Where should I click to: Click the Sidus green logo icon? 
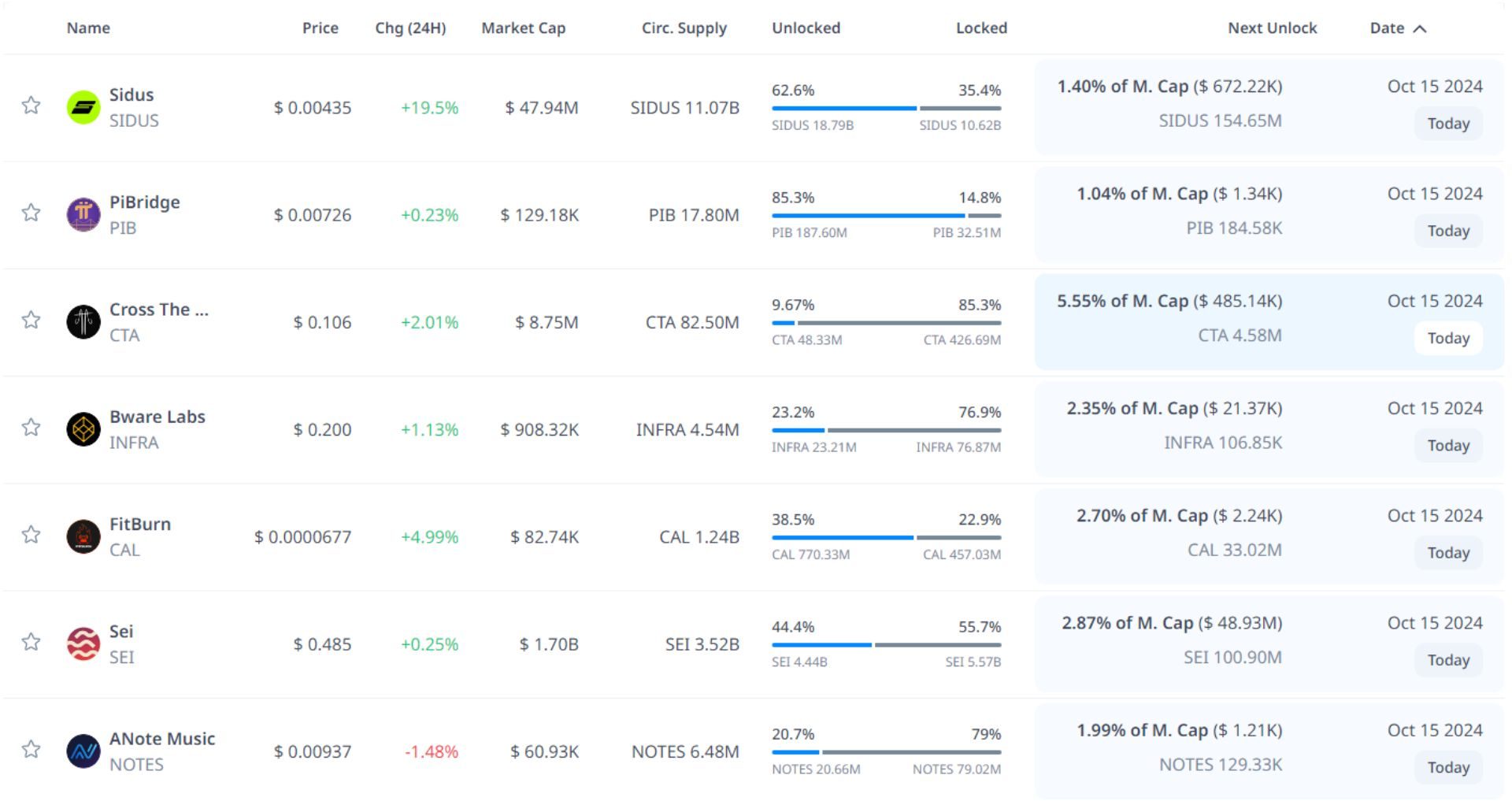[x=83, y=108]
